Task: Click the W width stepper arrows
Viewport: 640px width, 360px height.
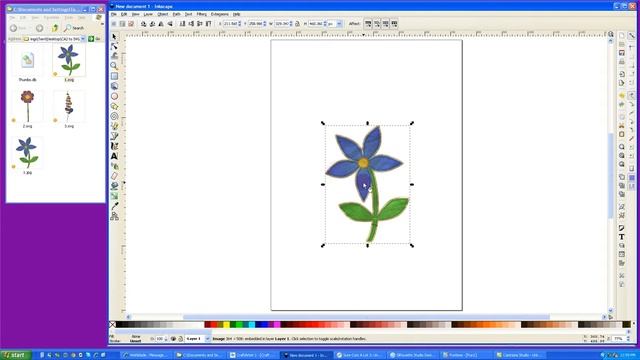Action: pyautogui.click(x=291, y=24)
